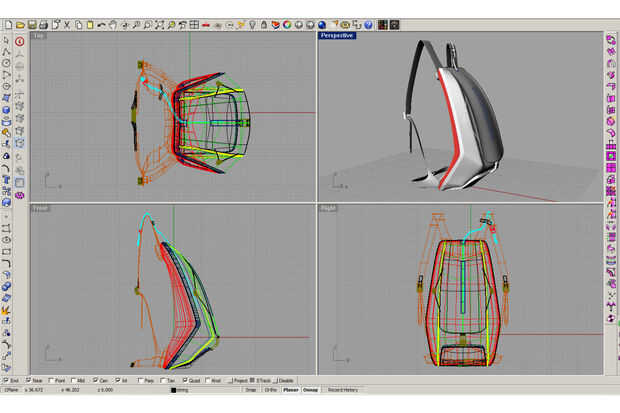Viewport: 620px width, 413px height.
Task: Check the Disable osnap checkbox
Action: coord(276,381)
